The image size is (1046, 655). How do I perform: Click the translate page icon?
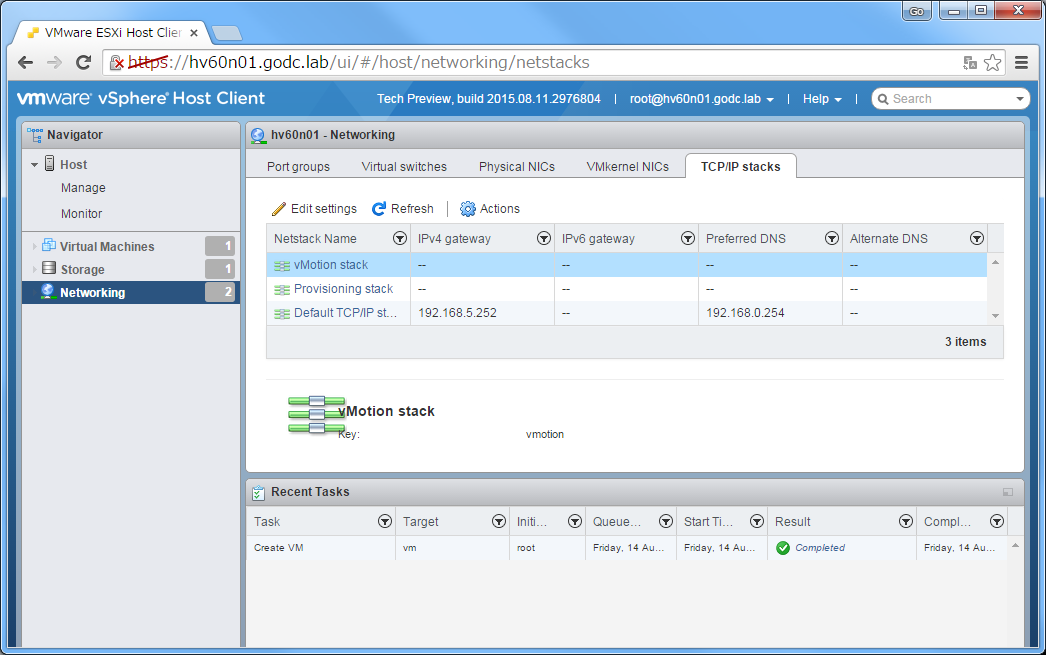point(970,63)
